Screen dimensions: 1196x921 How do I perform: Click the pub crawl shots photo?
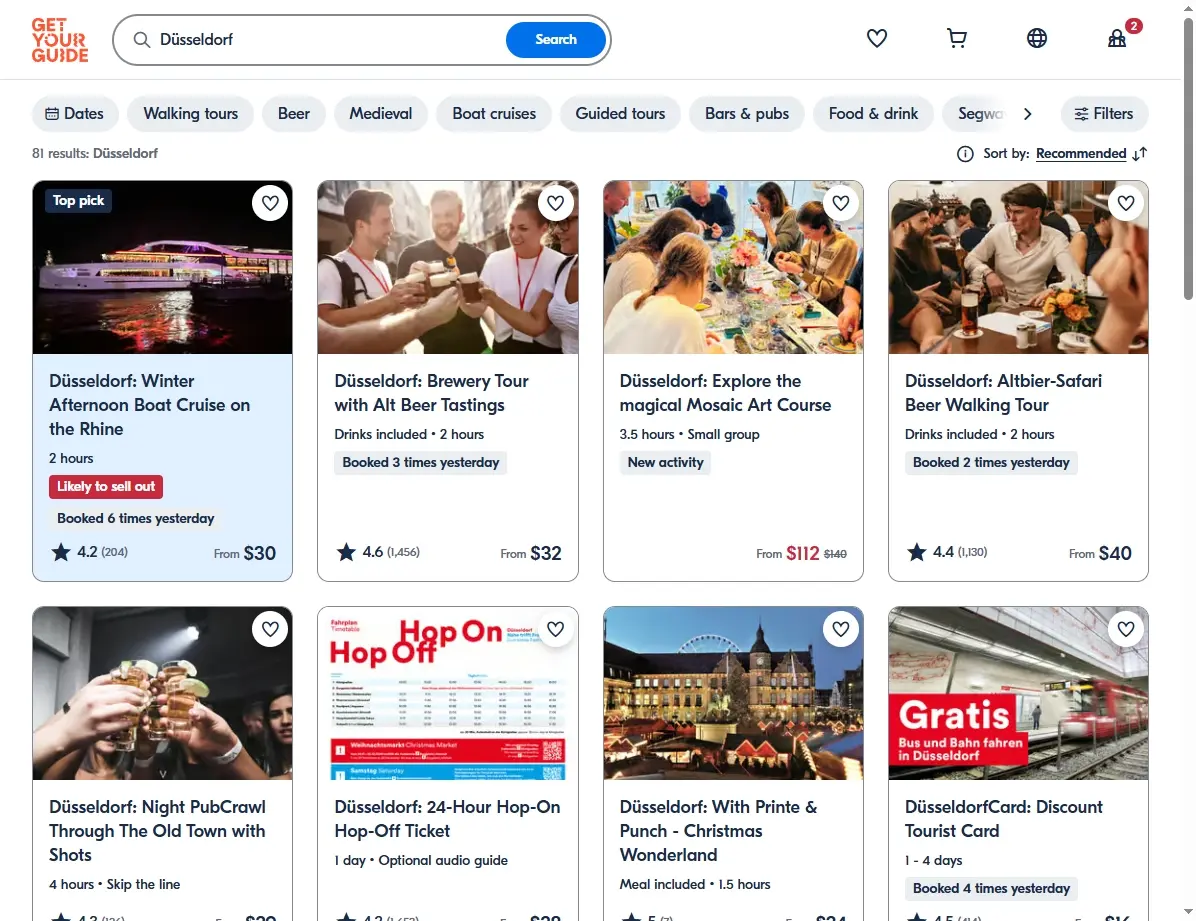[162, 694]
